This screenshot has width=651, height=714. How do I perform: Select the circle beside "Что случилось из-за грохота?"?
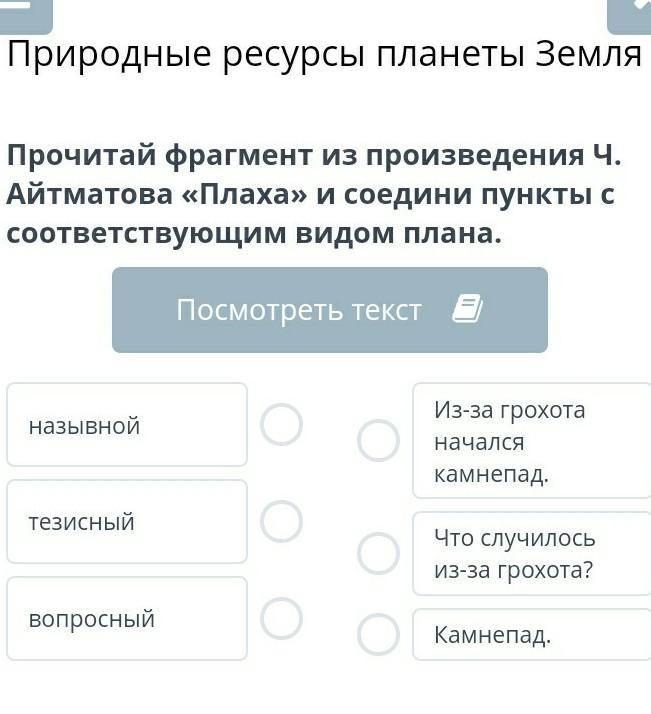[378, 553]
